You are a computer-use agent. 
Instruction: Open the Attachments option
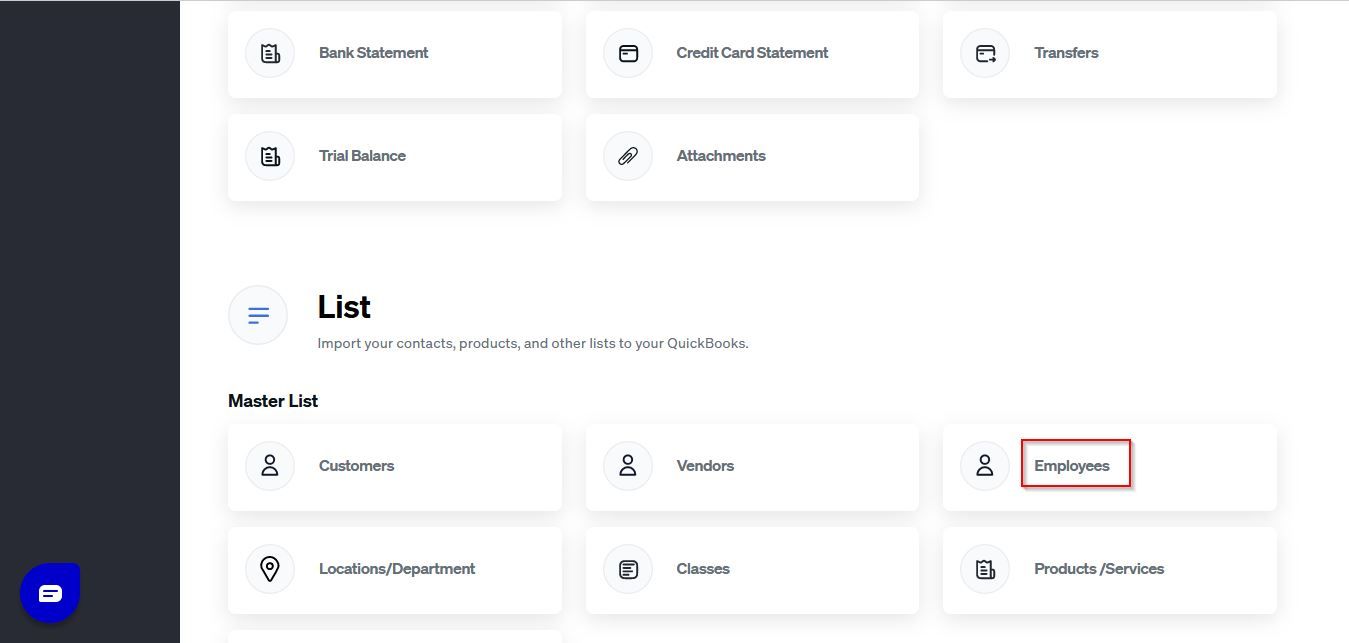pos(752,157)
